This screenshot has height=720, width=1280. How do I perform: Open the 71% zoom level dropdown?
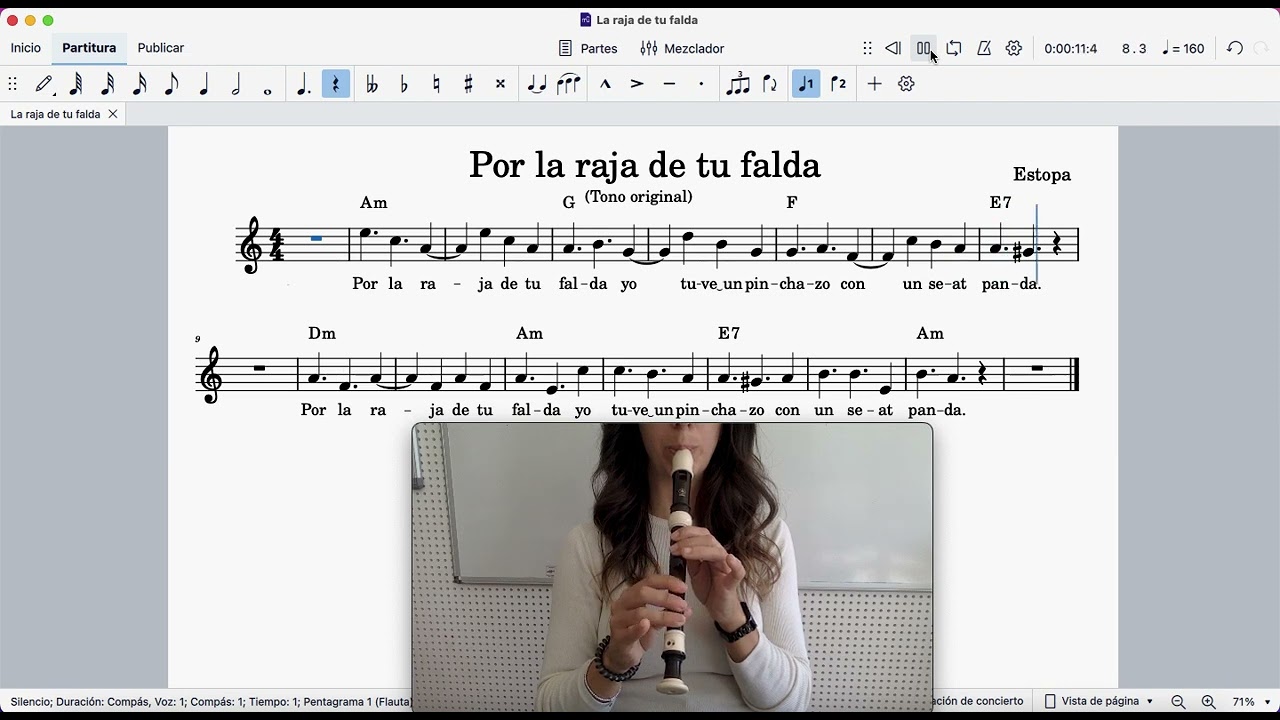[1251, 702]
